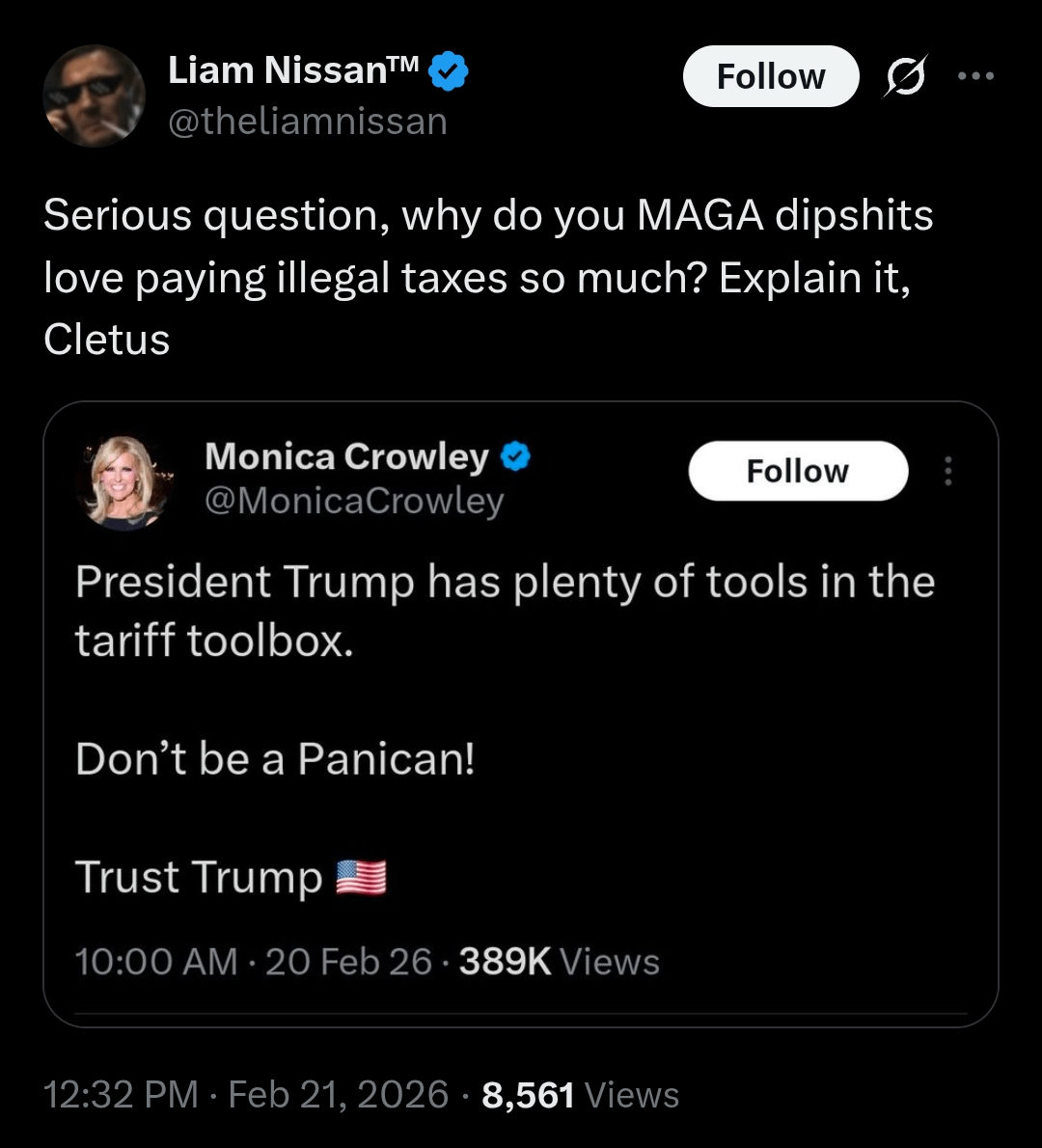Viewport: 1042px width, 1148px height.
Task: Click the American flag emoji
Action: coord(361,878)
